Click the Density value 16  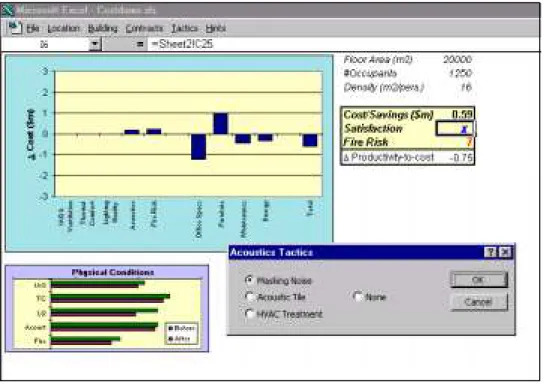tap(466, 87)
